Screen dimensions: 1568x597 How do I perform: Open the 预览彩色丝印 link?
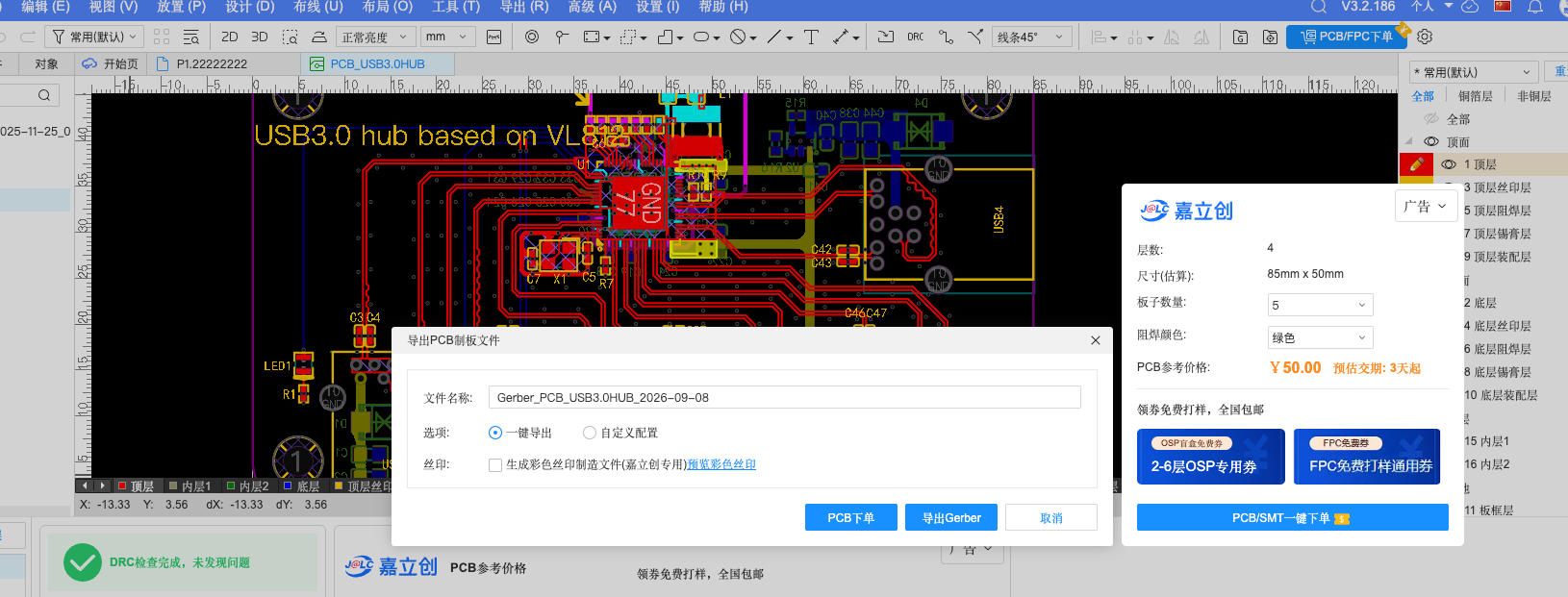point(721,464)
